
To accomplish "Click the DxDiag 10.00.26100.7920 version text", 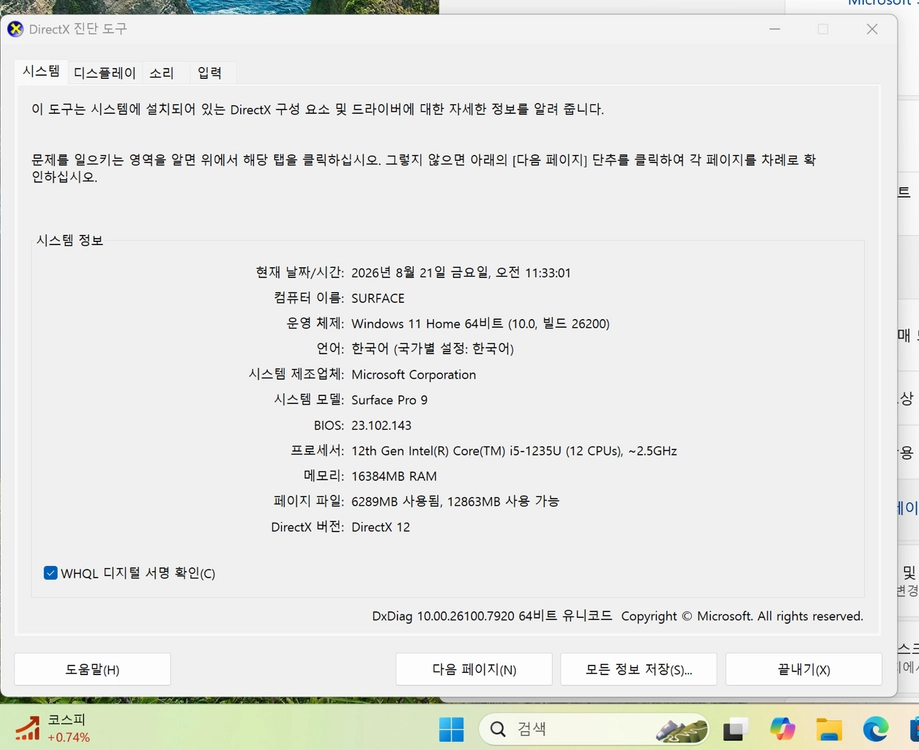I will coord(492,616).
